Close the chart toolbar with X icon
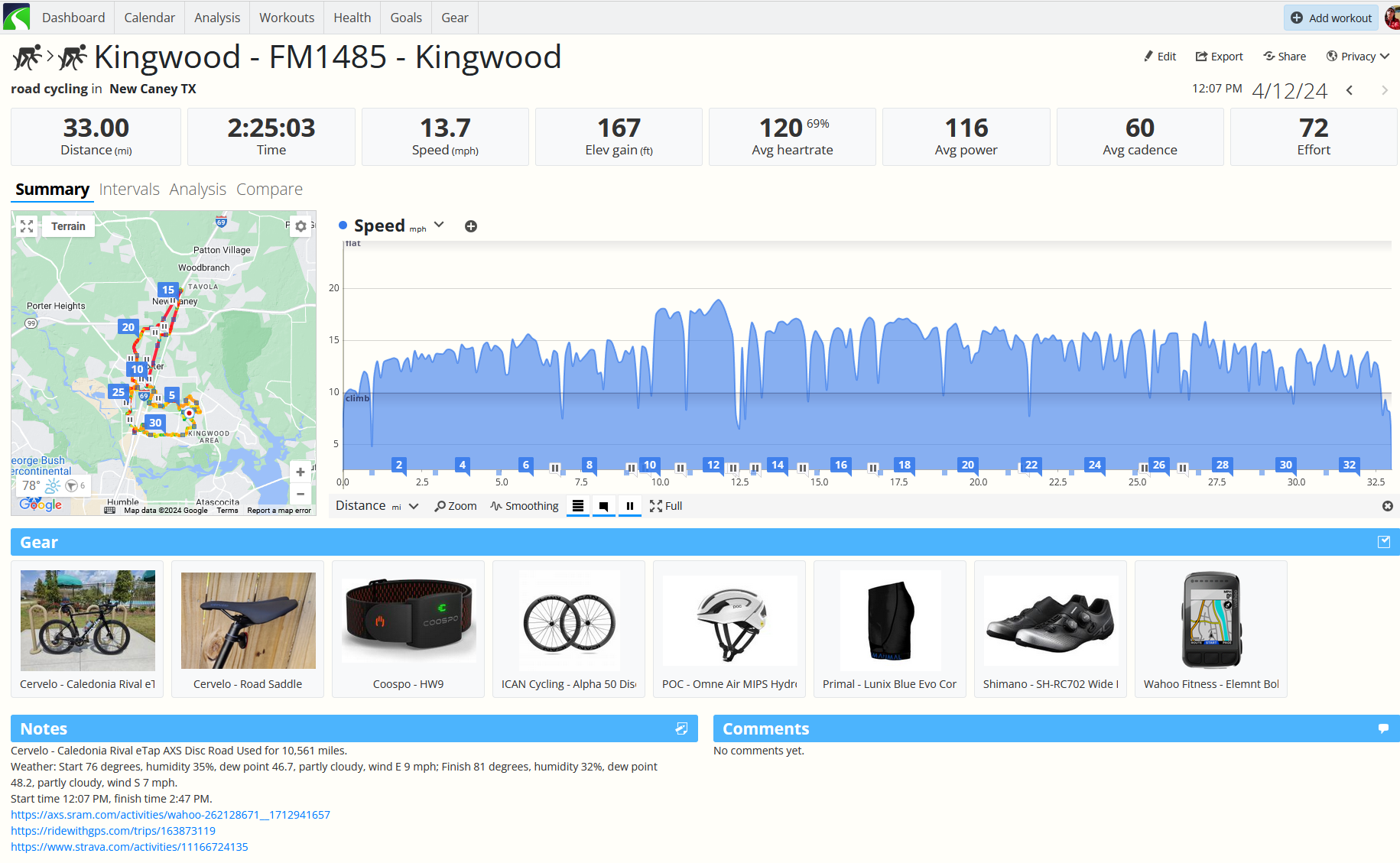The image size is (1400, 863). (1388, 506)
